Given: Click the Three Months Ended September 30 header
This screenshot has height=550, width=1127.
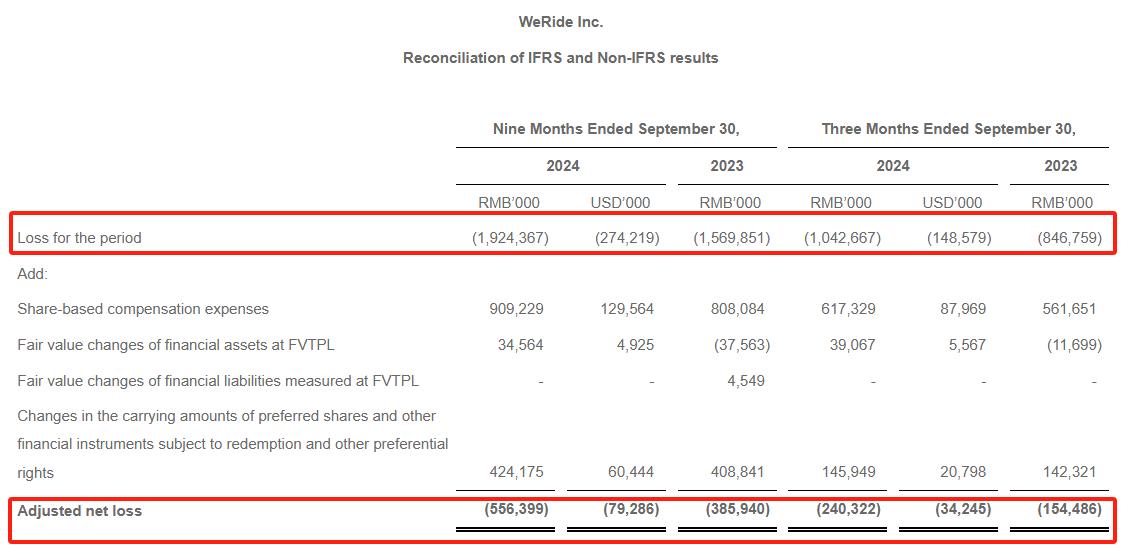Looking at the screenshot, I should tap(949, 129).
